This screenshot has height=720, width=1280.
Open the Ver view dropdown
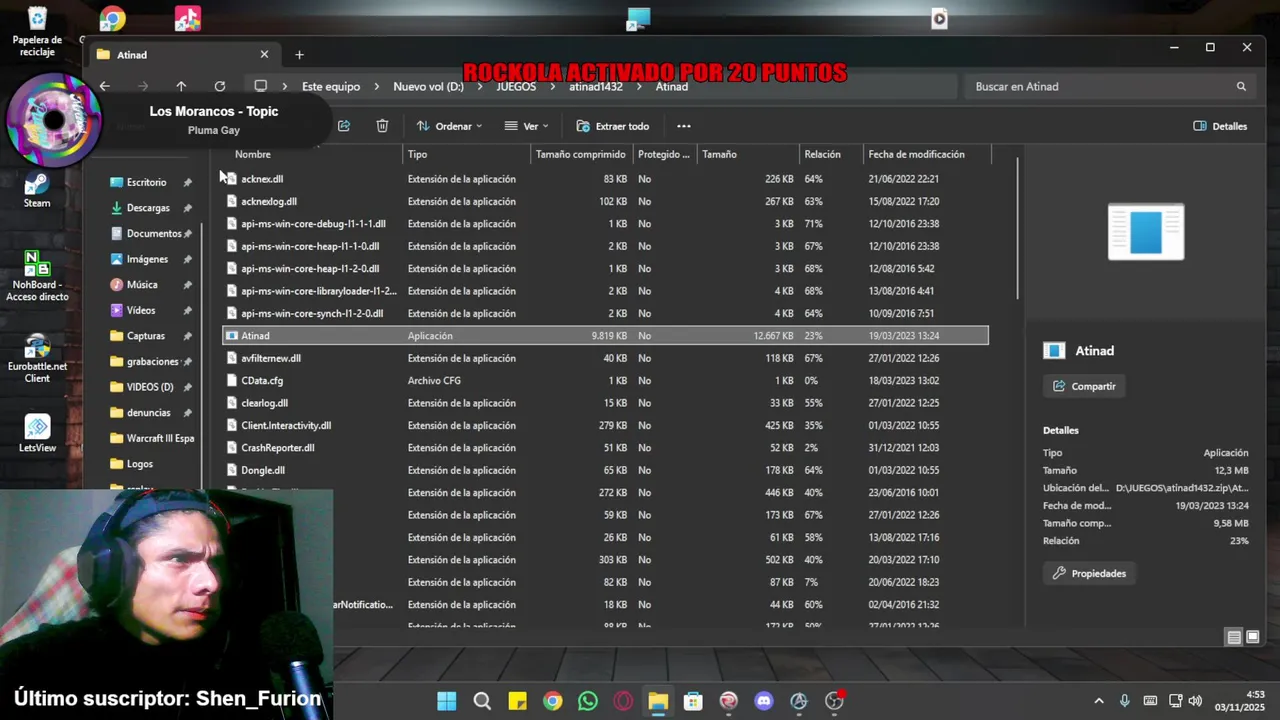tap(526, 126)
